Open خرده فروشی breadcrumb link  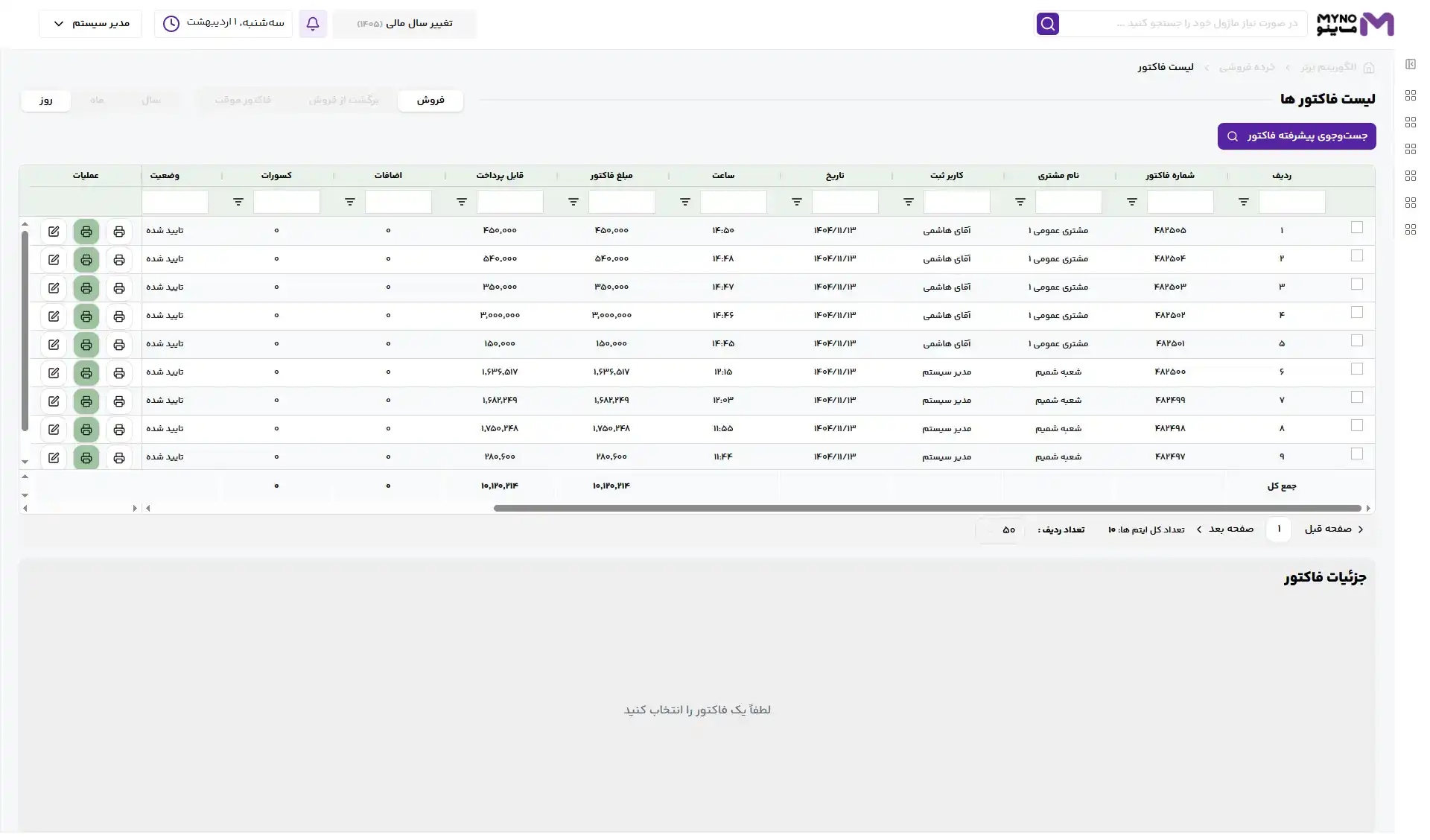1247,68
